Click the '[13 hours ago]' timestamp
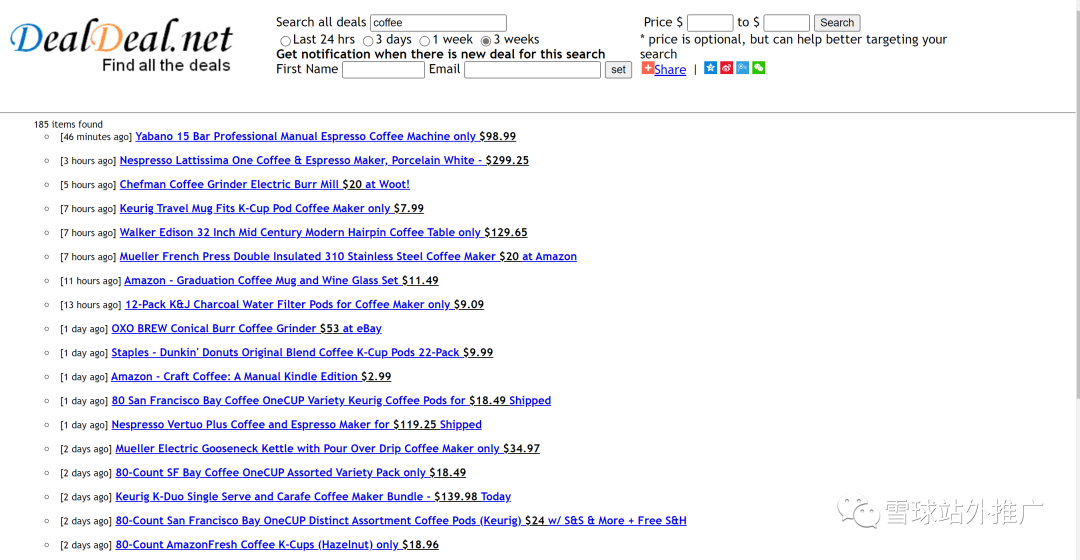Image resolution: width=1080 pixels, height=560 pixels. (x=90, y=305)
